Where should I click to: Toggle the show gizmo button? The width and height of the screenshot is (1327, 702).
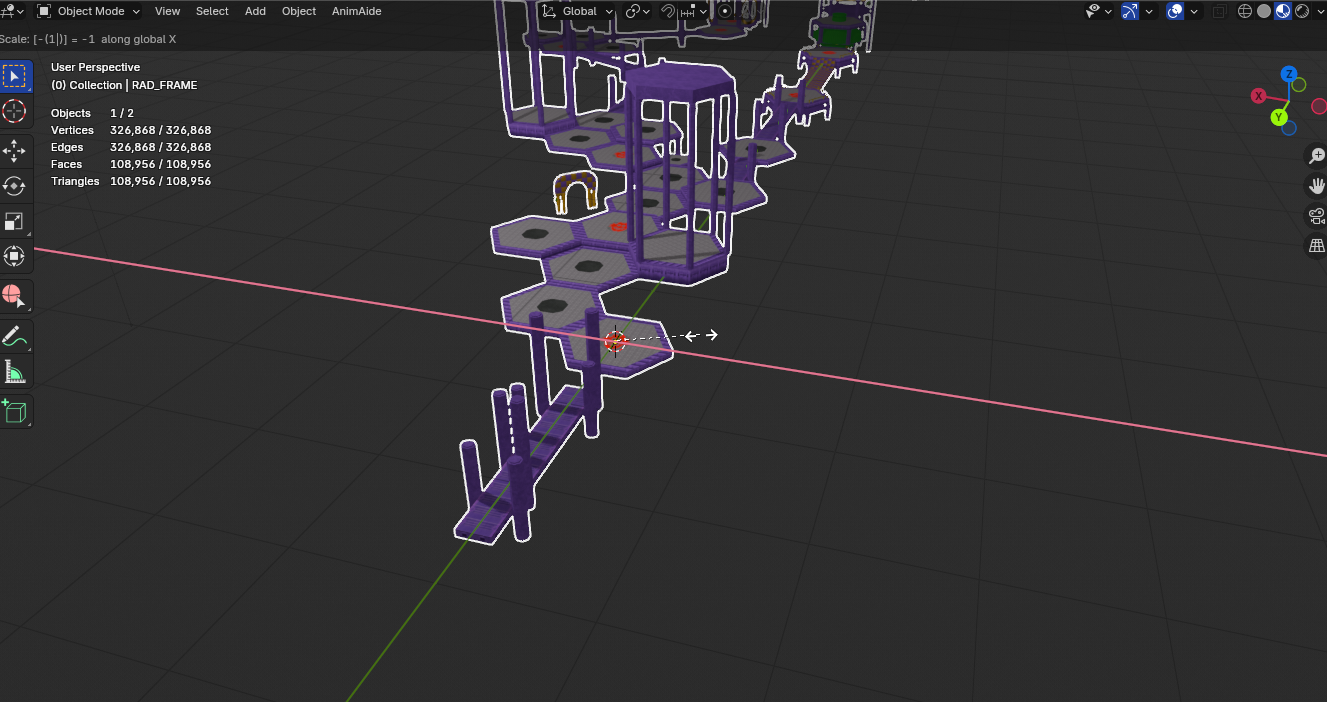pos(1130,12)
